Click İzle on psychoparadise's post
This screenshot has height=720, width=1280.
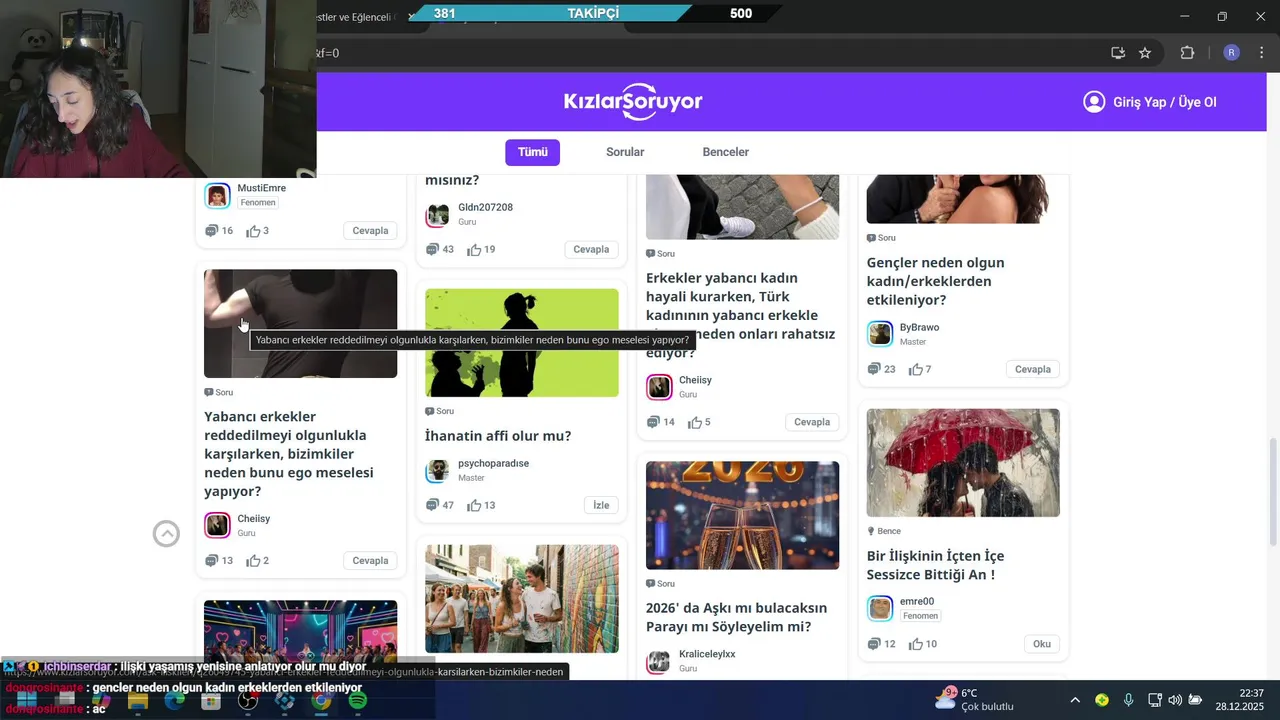pyautogui.click(x=601, y=506)
